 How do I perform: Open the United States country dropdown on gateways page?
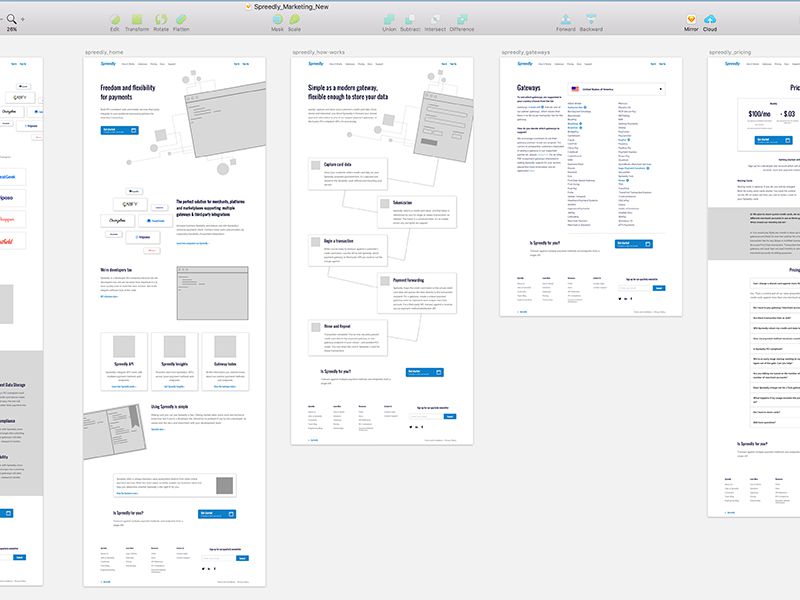tap(617, 89)
